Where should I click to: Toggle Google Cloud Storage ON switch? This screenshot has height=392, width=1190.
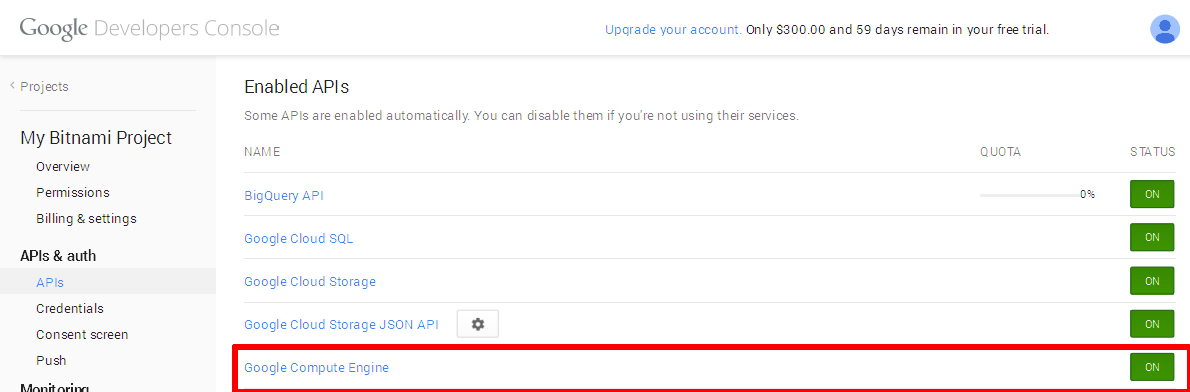(x=1152, y=281)
